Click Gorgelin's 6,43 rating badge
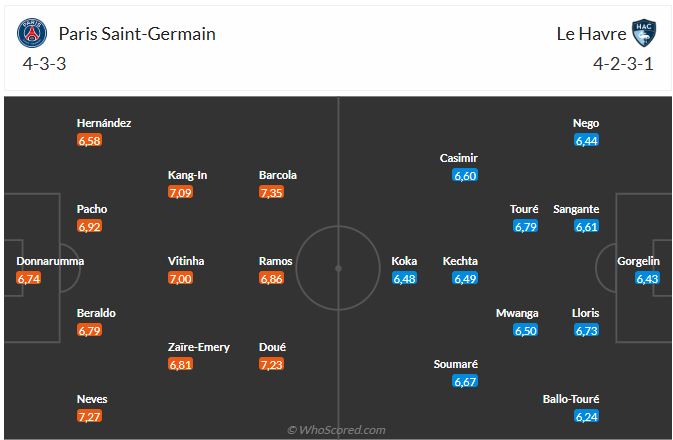Image resolution: width=673 pixels, height=440 pixels. [x=648, y=279]
